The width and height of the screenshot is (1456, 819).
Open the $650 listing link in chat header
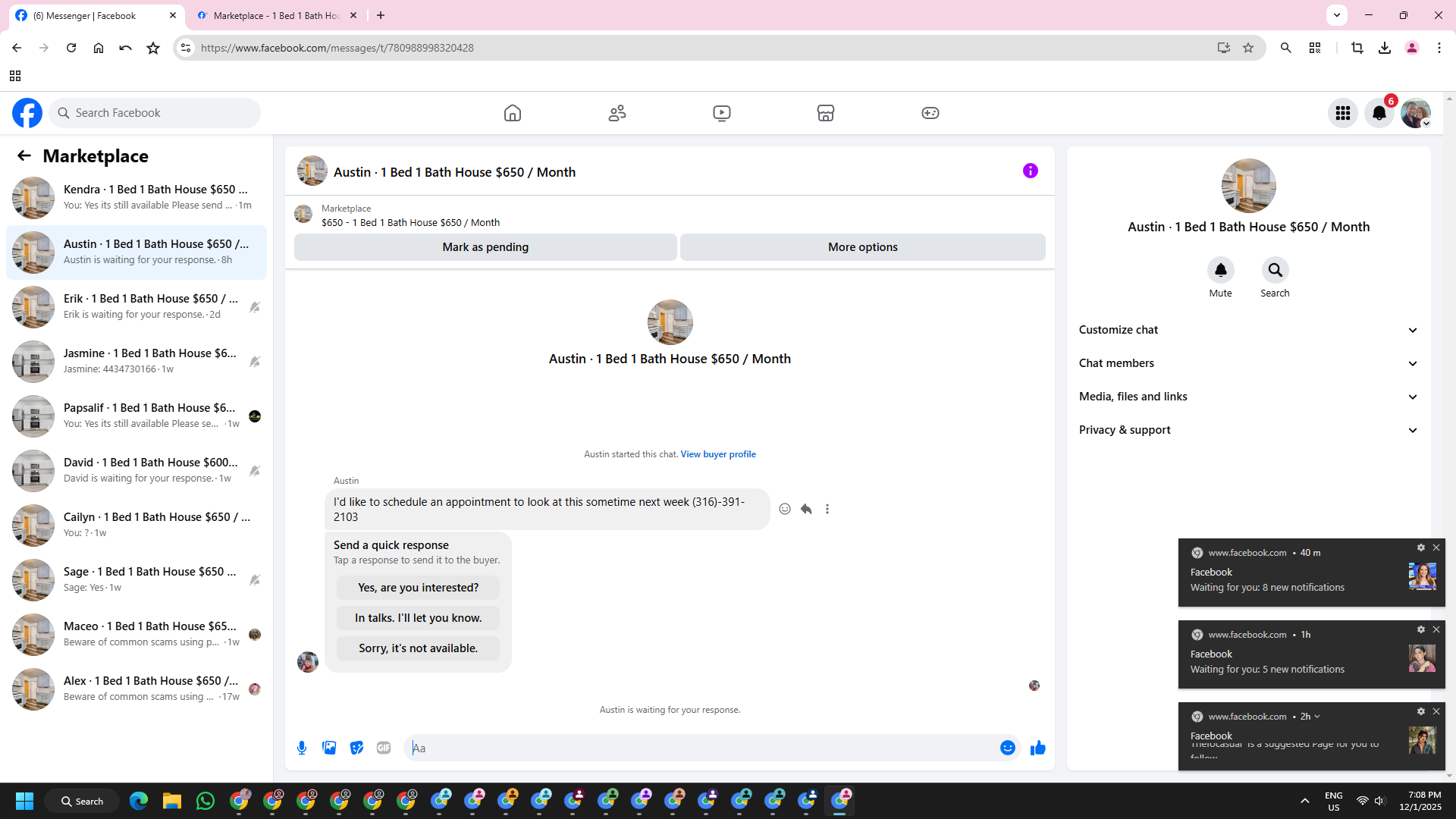point(410,222)
